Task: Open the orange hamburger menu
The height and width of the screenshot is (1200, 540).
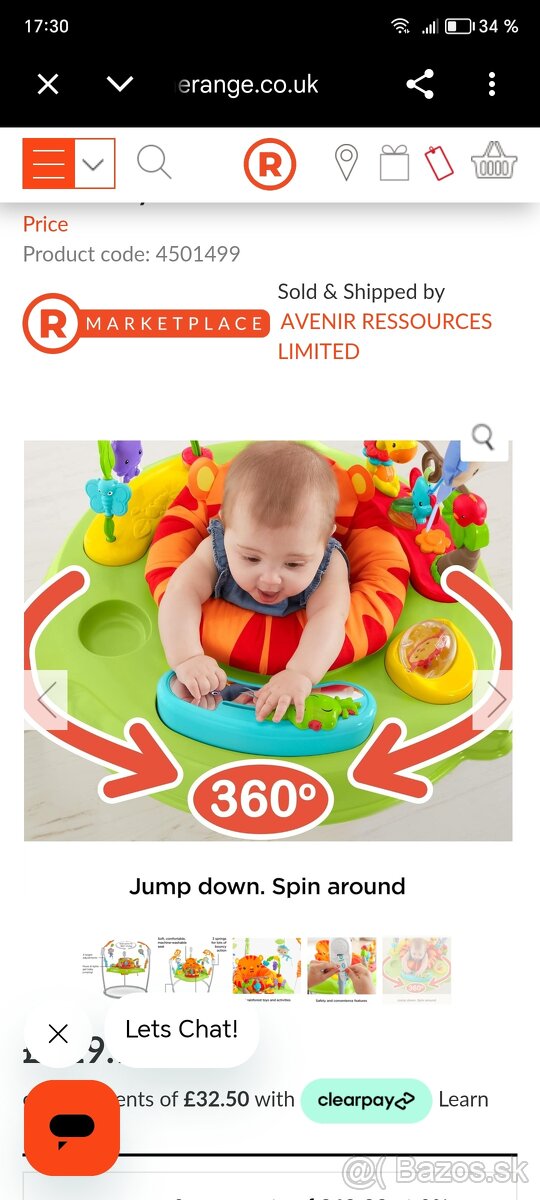Action: pos(48,163)
